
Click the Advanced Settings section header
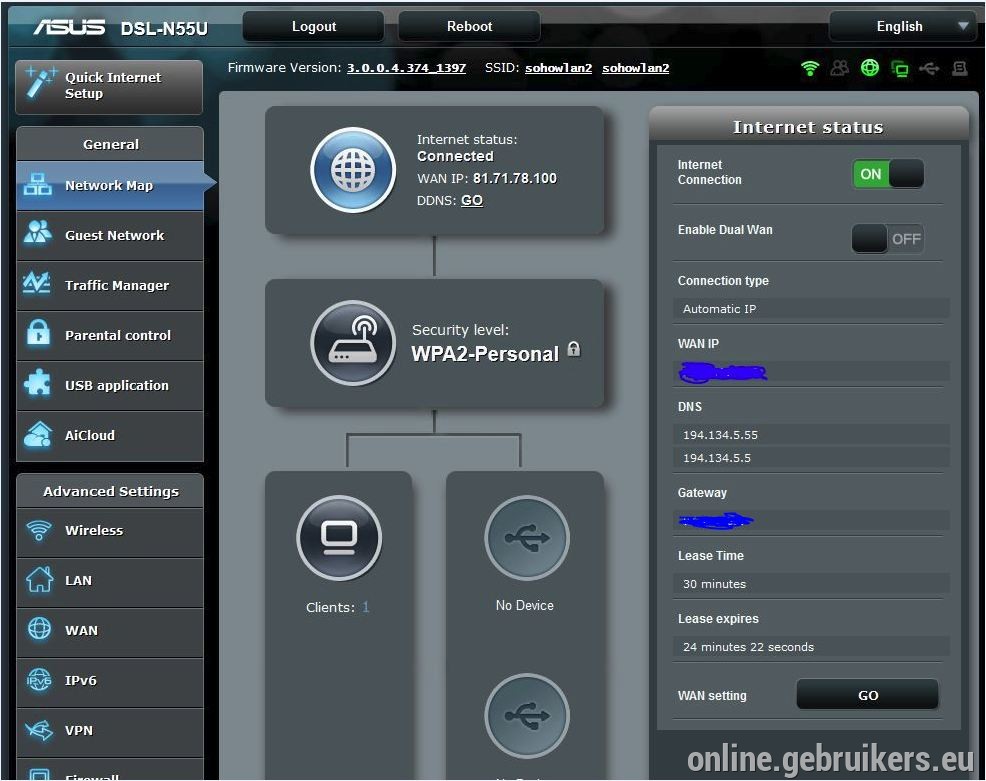coord(110,491)
